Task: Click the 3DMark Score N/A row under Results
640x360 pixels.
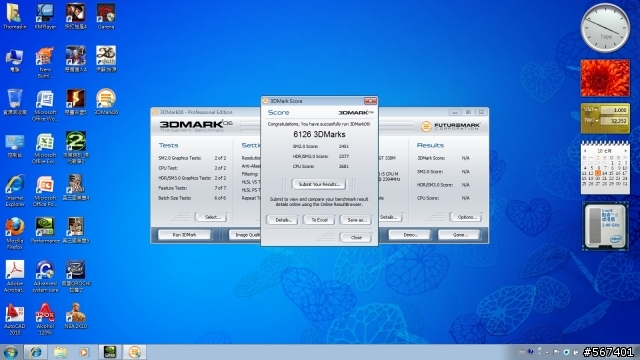Action: click(443, 158)
